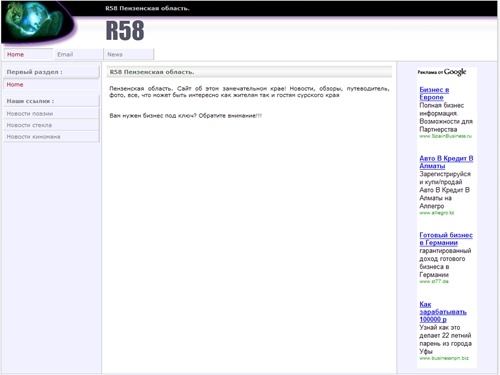The image size is (500, 375).
Task: Click the glowing globe site logo
Action: point(37,23)
